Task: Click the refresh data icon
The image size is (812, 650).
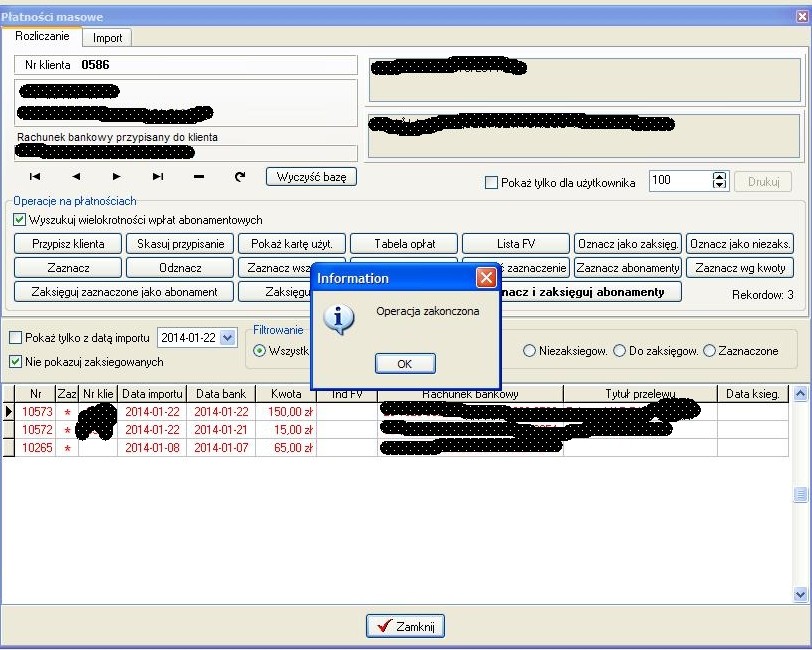Action: (x=240, y=177)
